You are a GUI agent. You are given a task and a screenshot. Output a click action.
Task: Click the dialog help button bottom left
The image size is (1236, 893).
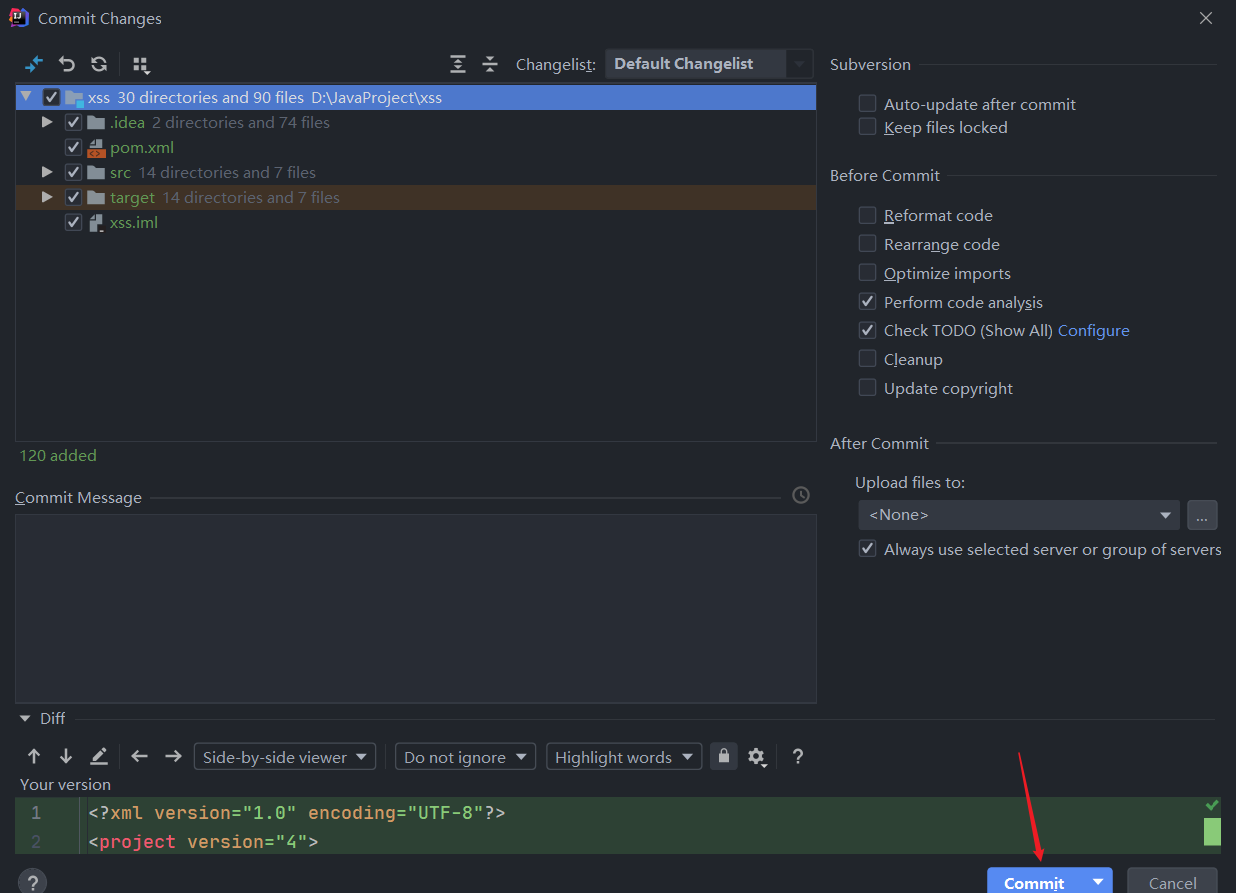coord(32,882)
